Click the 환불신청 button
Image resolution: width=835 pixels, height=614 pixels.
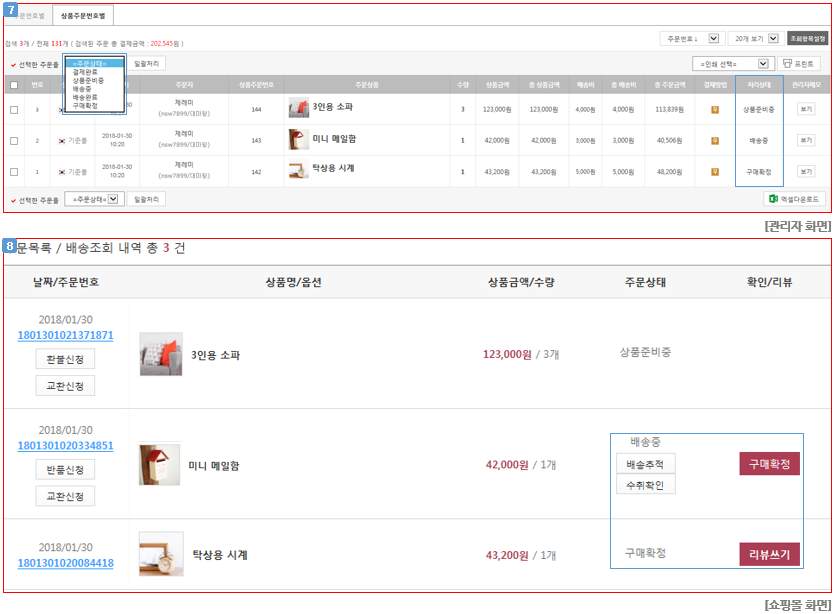click(x=66, y=359)
